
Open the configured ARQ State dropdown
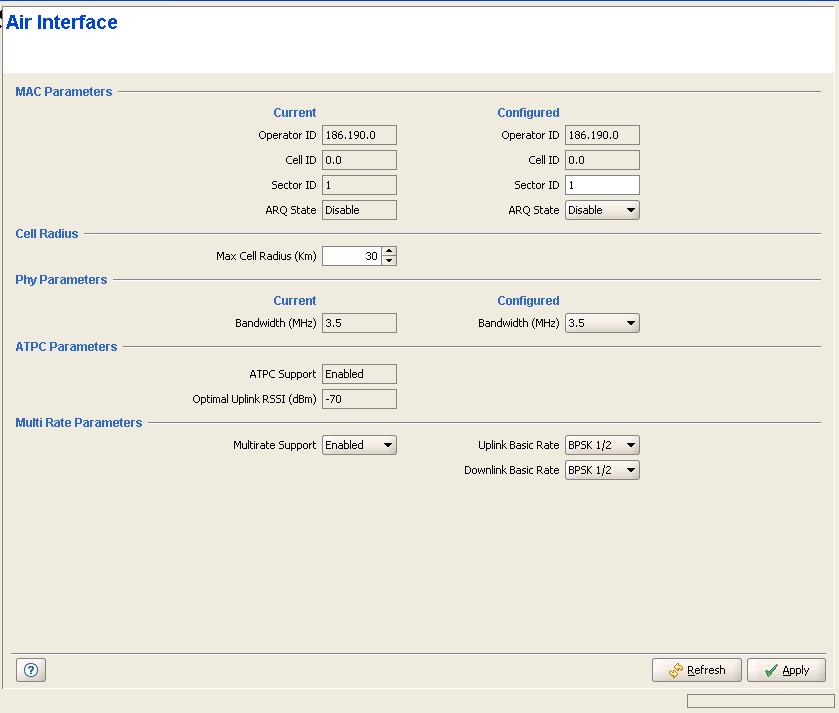pyautogui.click(x=602, y=210)
